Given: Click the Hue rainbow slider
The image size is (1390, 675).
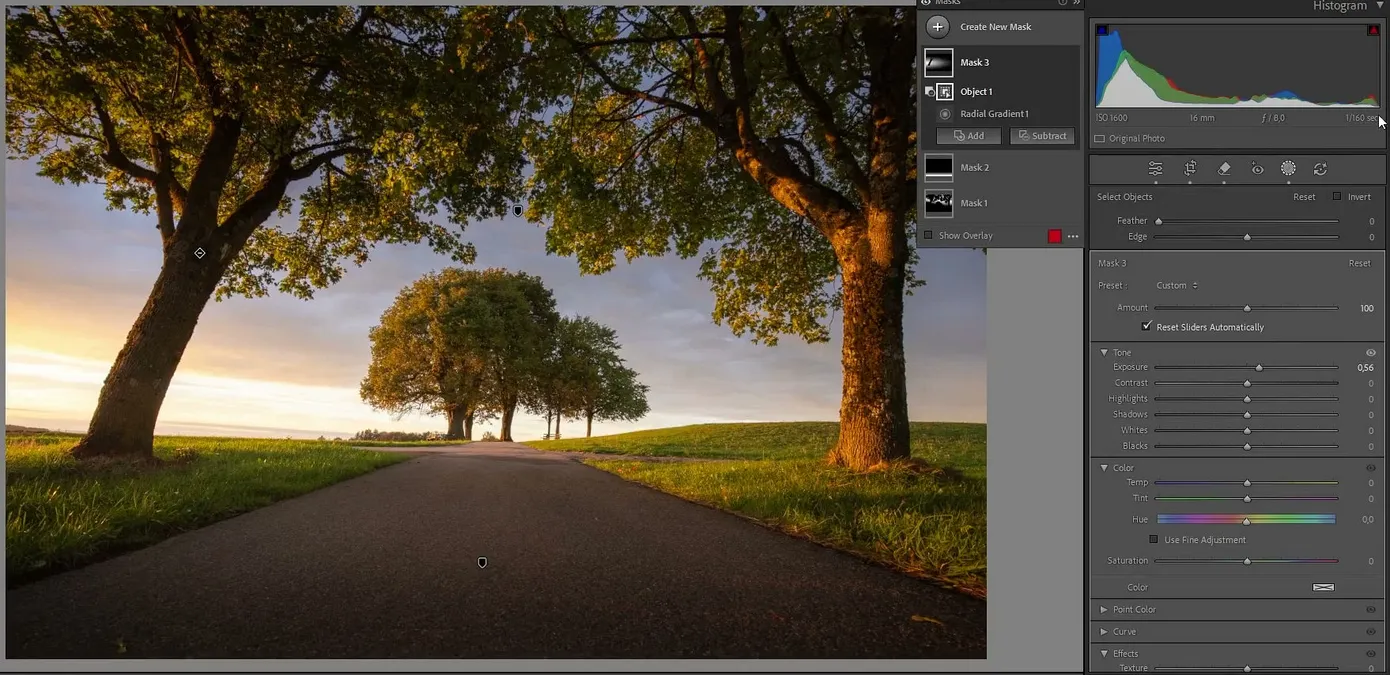Looking at the screenshot, I should pos(1246,520).
